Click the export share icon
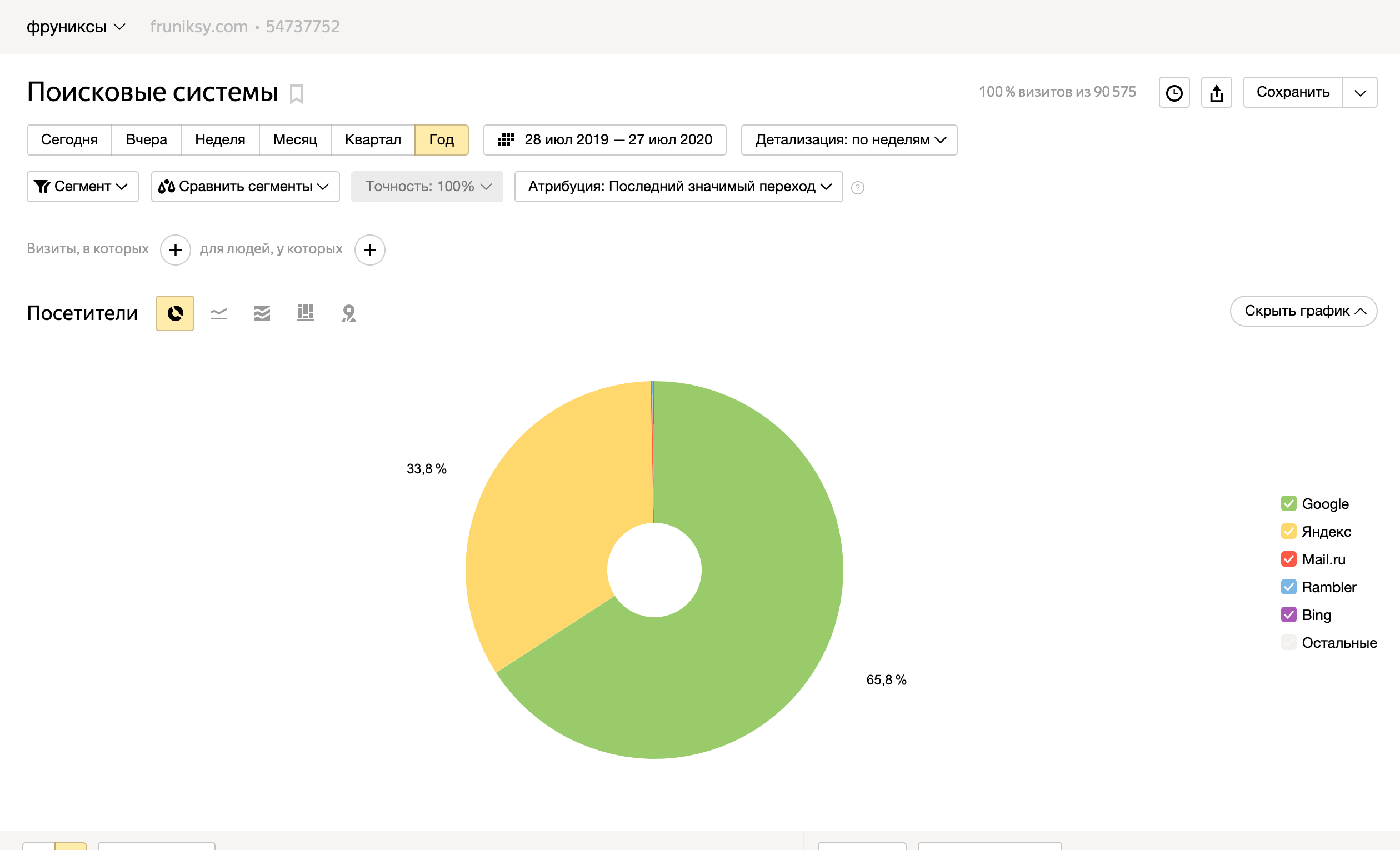1400x850 pixels. click(1216, 93)
